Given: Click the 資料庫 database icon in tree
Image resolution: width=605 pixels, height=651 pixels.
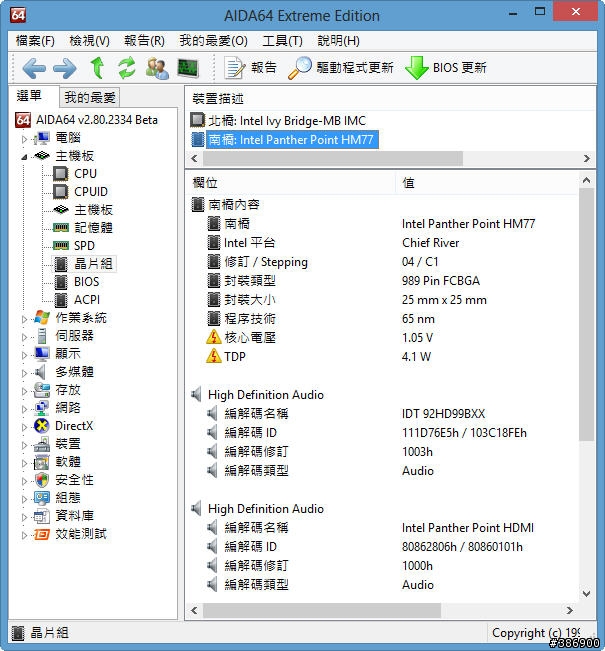Looking at the screenshot, I should tap(42, 516).
